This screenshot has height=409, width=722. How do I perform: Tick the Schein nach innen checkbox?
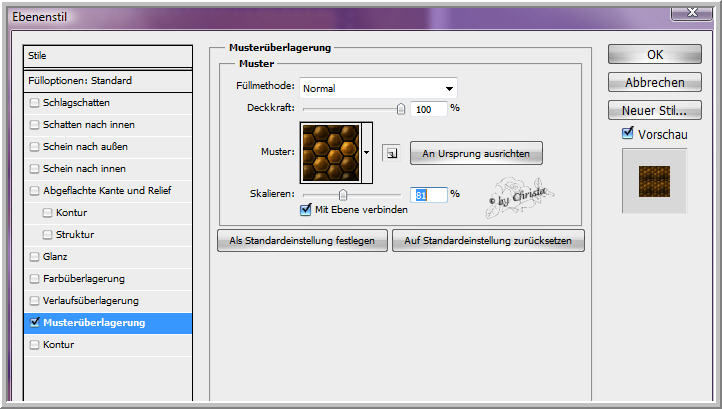click(34, 169)
